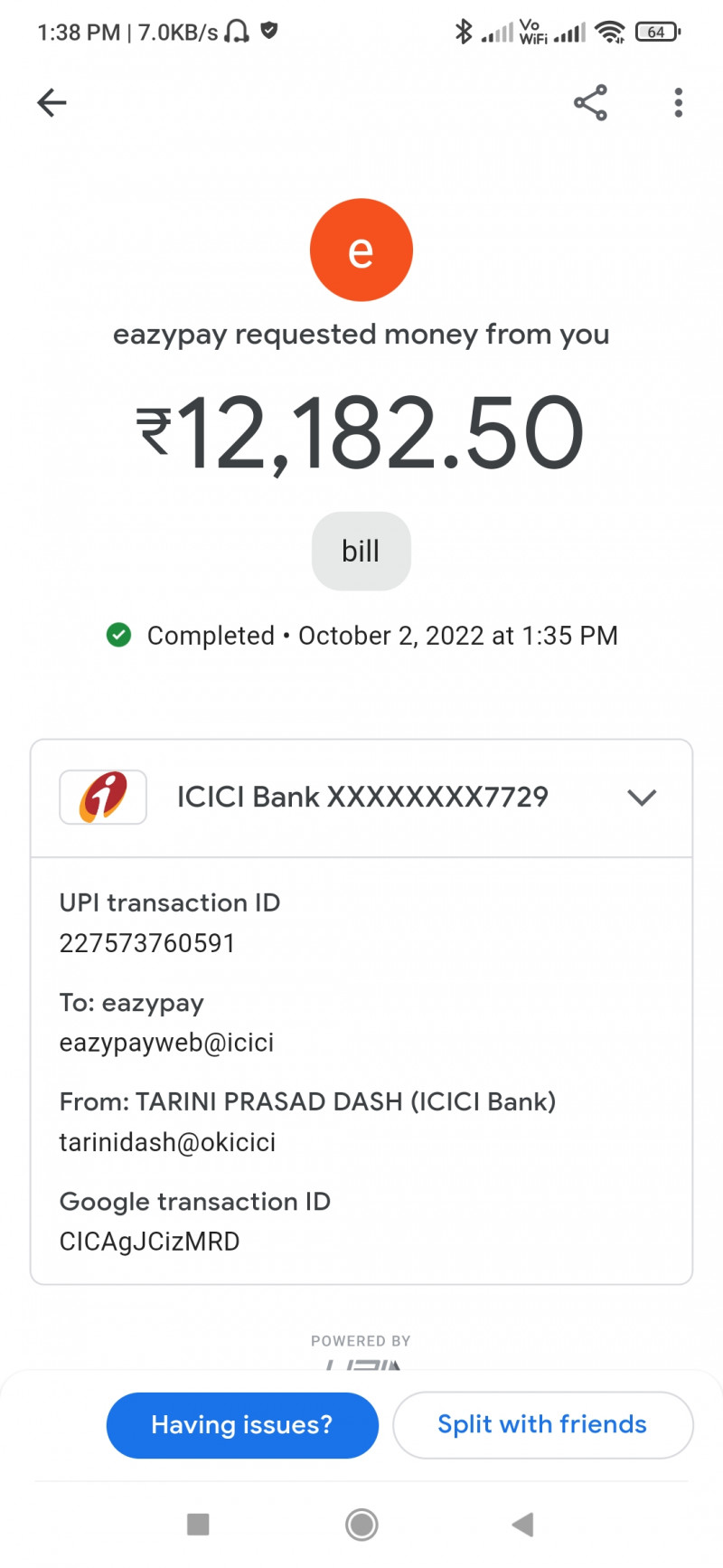Screen dimensions: 723x1568
Task: Tap the ₹12,182.50 amount
Action: click(361, 434)
